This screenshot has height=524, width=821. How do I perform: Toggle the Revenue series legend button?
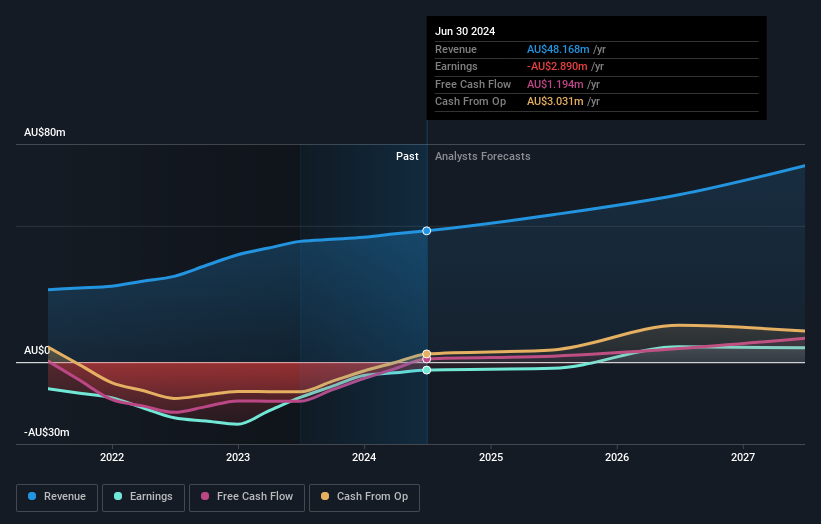click(57, 497)
